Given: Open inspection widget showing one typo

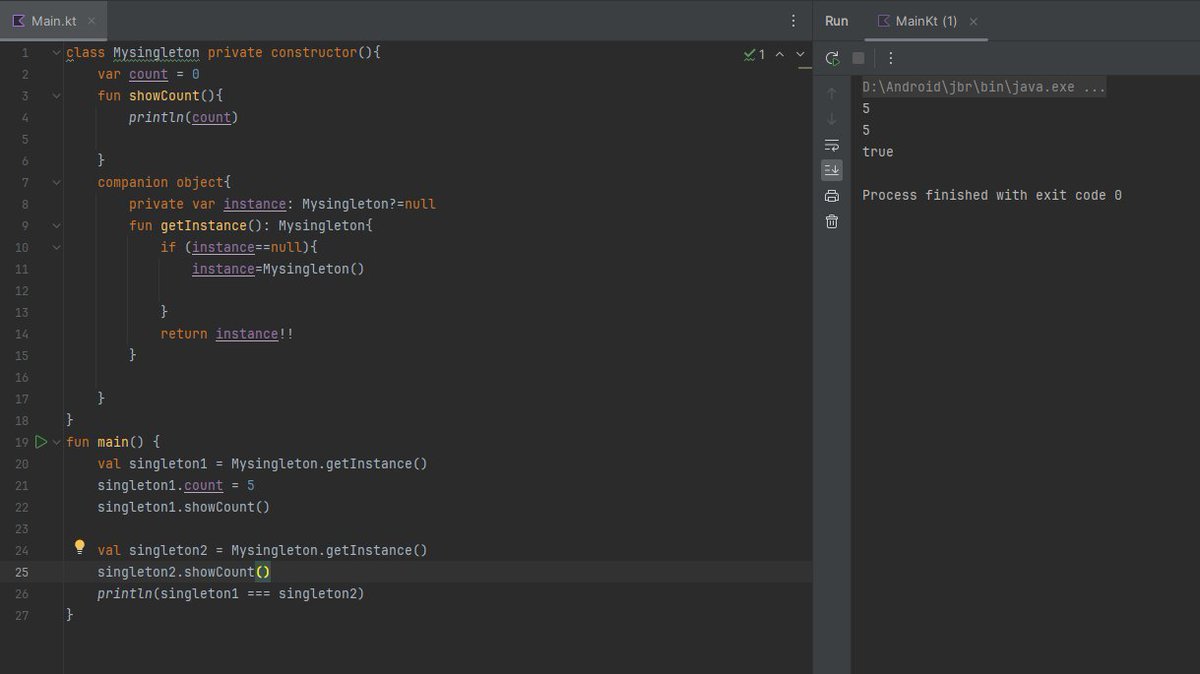Looking at the screenshot, I should pyautogui.click(x=755, y=54).
